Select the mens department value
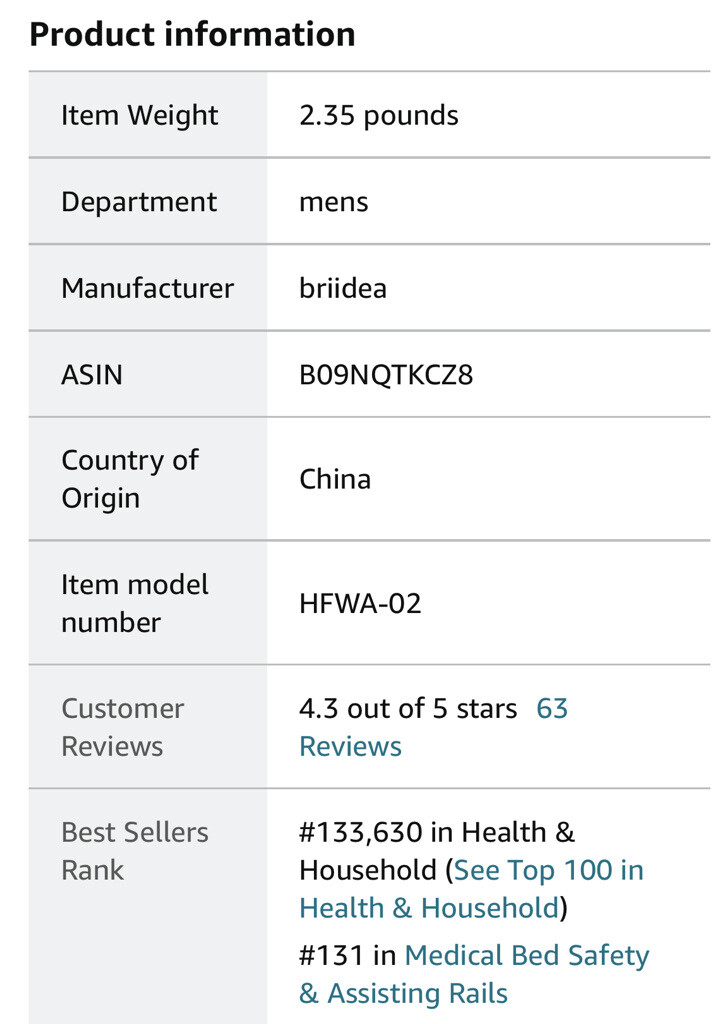724x1024 pixels. (x=334, y=202)
